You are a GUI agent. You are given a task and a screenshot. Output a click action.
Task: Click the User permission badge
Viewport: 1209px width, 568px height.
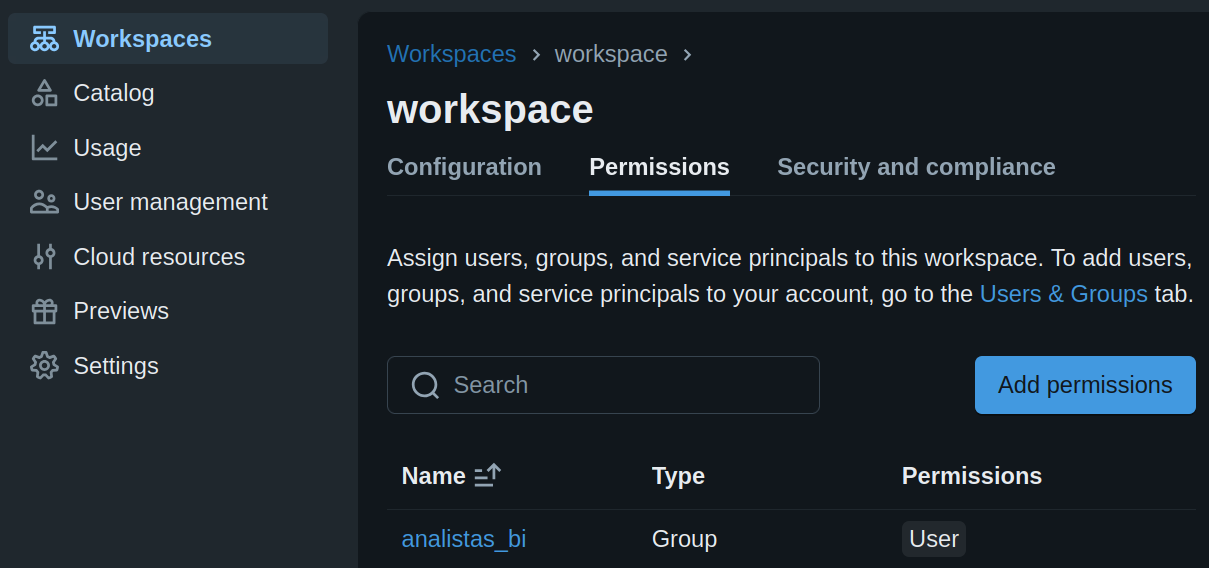[933, 539]
